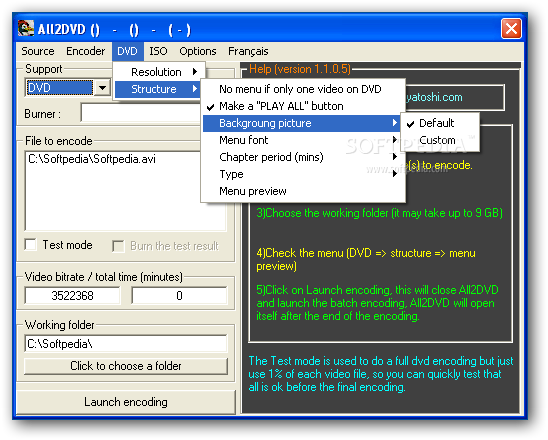Select Default background picture
Screen dimensions: 548x440
pos(440,123)
